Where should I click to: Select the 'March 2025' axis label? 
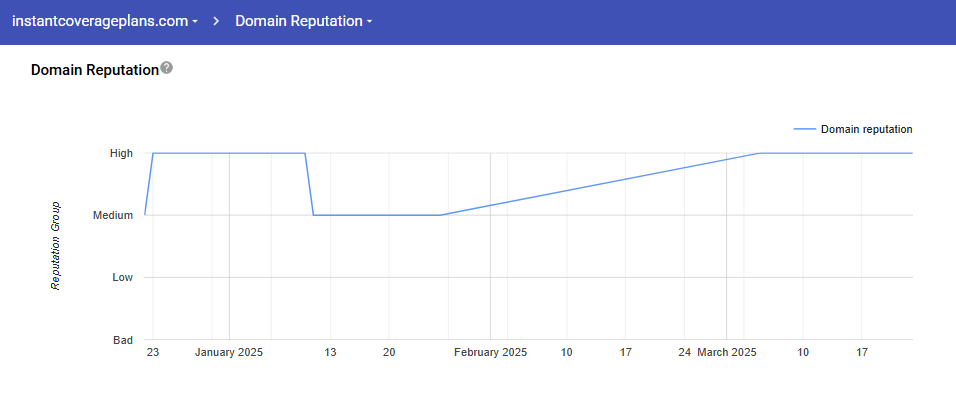pyautogui.click(x=727, y=353)
